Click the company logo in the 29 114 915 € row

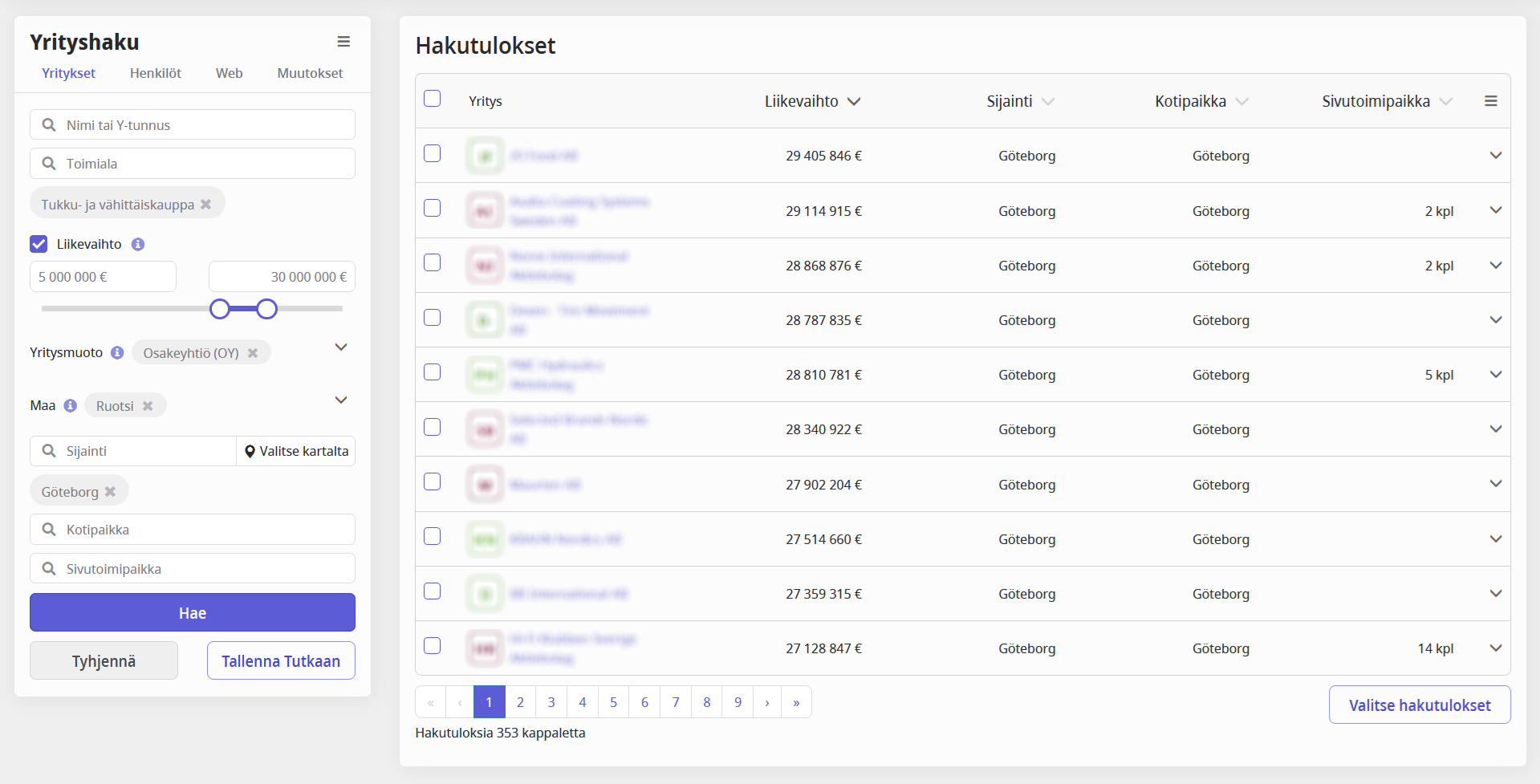tap(485, 211)
